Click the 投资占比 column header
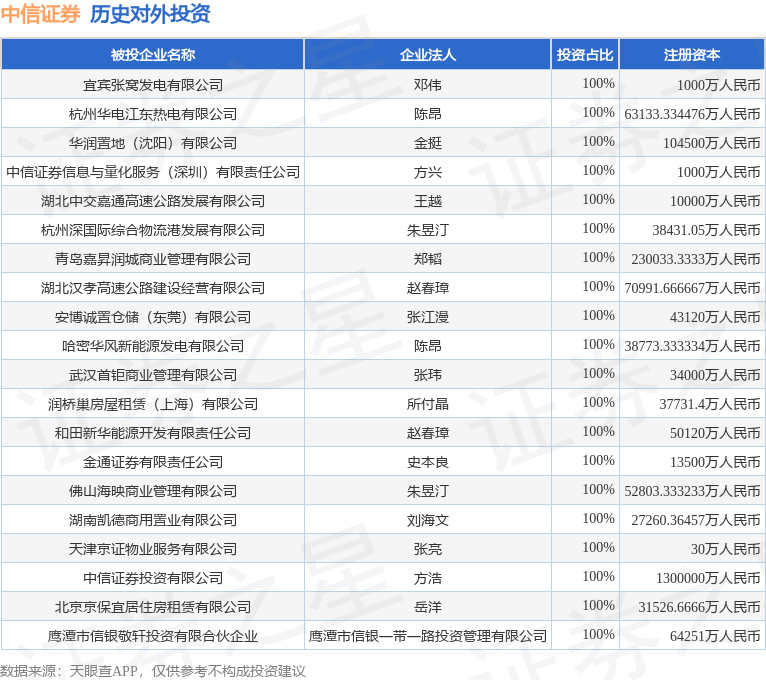 point(585,55)
